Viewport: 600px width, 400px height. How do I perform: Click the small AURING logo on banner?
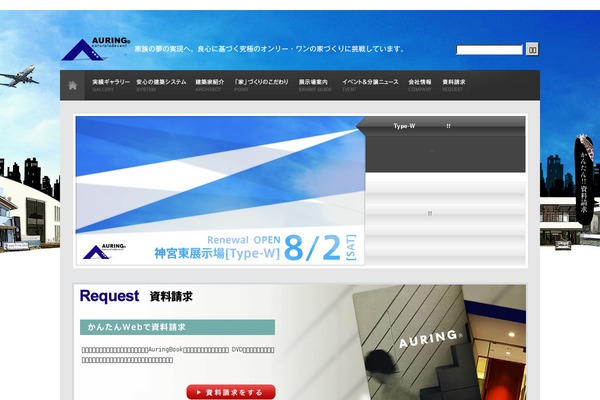(x=104, y=251)
